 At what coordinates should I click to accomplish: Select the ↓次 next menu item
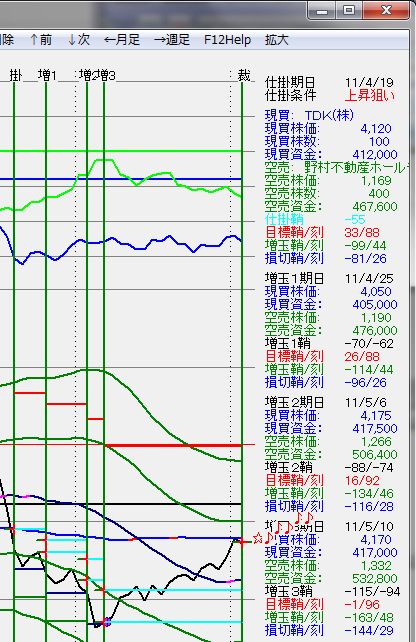79,40
